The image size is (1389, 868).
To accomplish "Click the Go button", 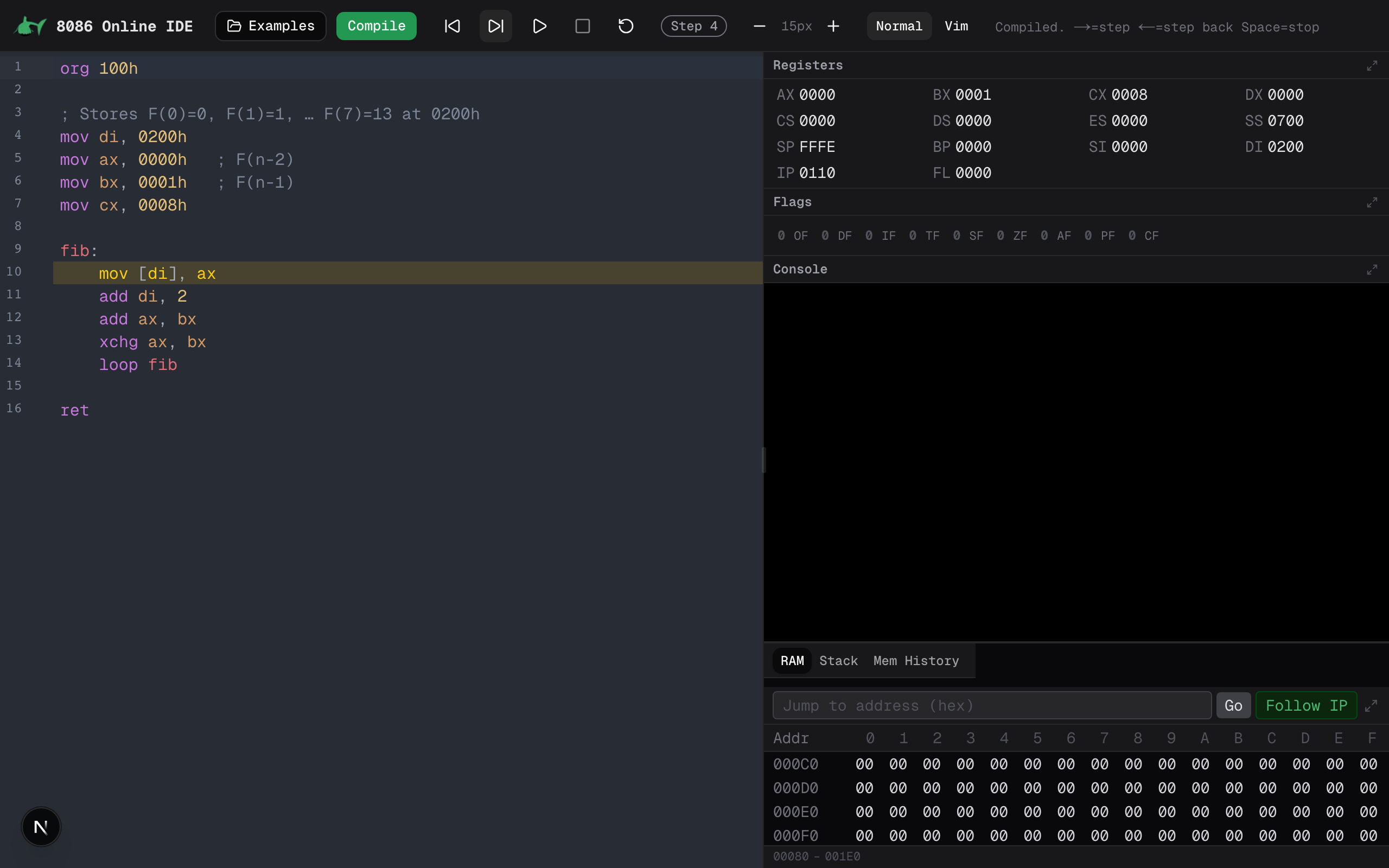I will [x=1233, y=706].
